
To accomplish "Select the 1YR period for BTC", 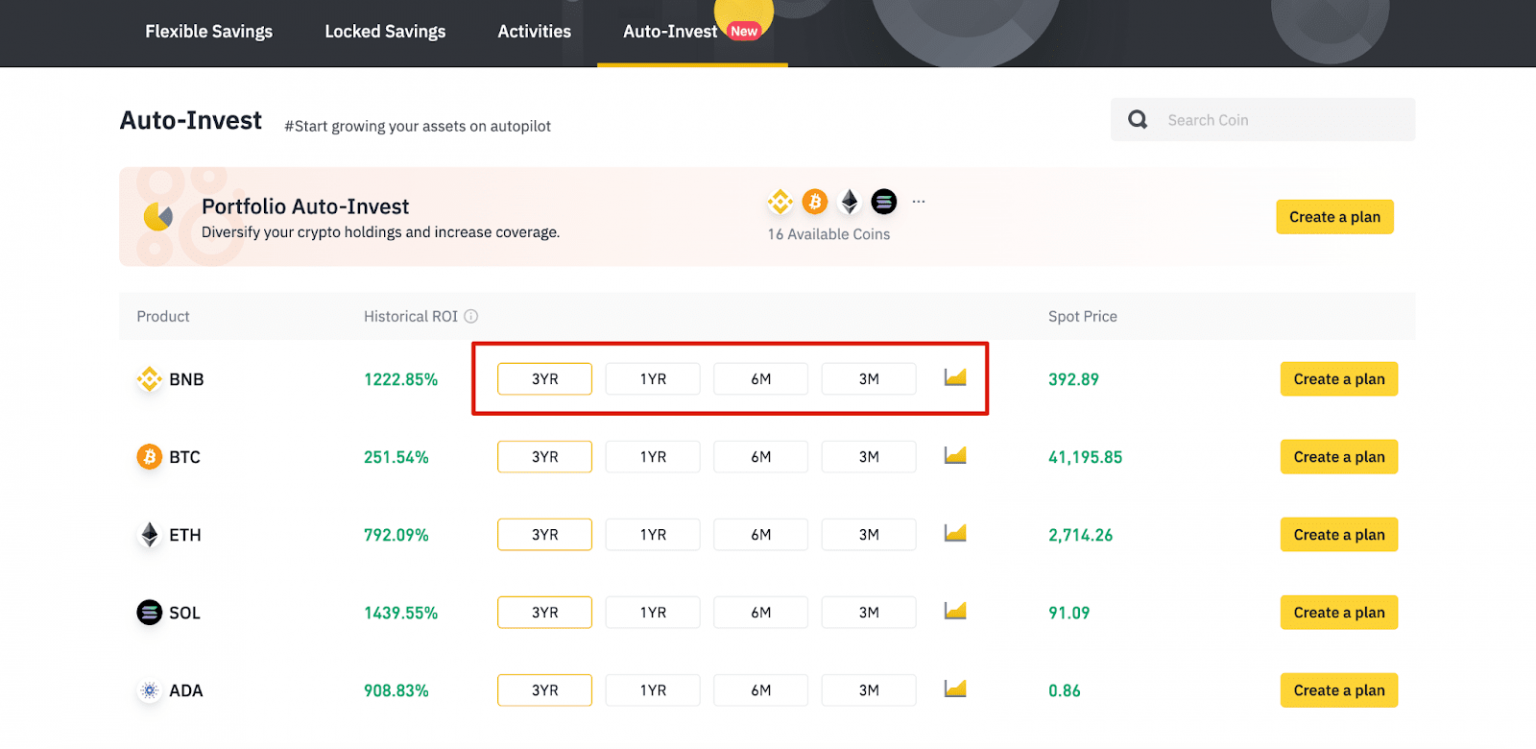I will pyautogui.click(x=652, y=456).
